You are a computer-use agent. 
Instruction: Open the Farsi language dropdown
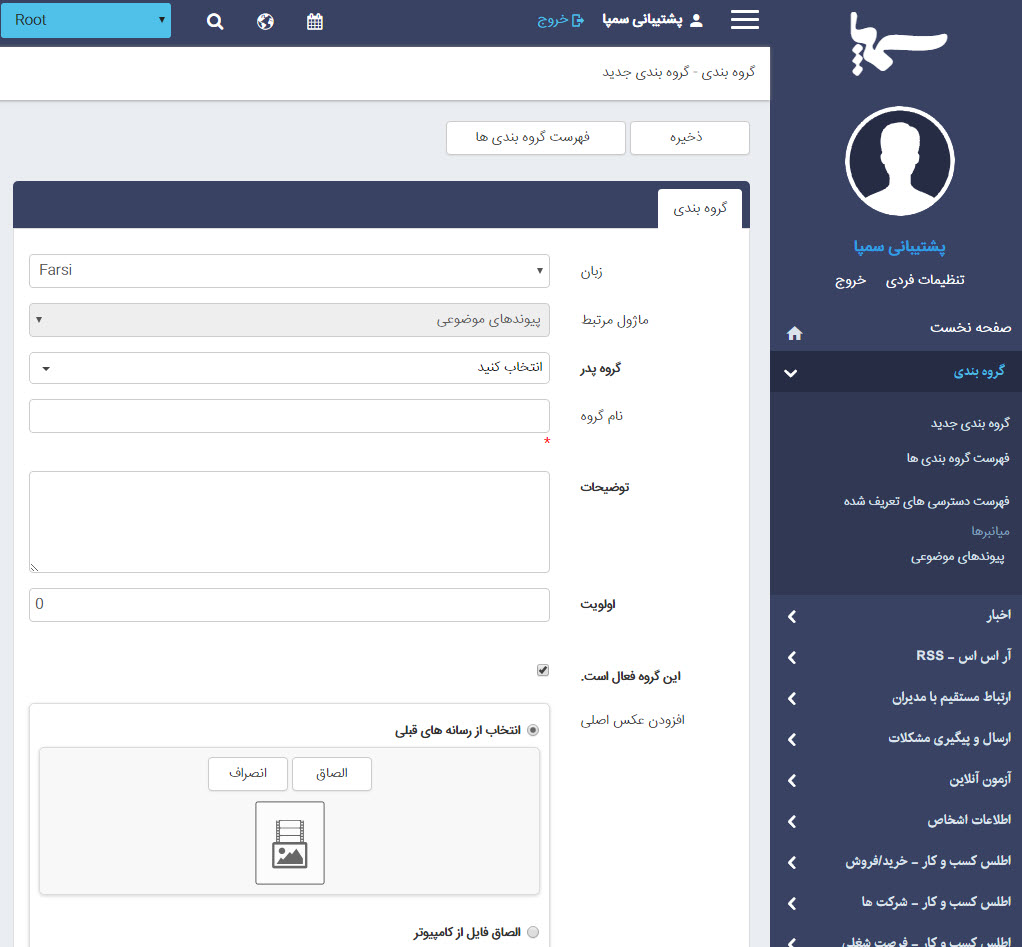point(290,270)
